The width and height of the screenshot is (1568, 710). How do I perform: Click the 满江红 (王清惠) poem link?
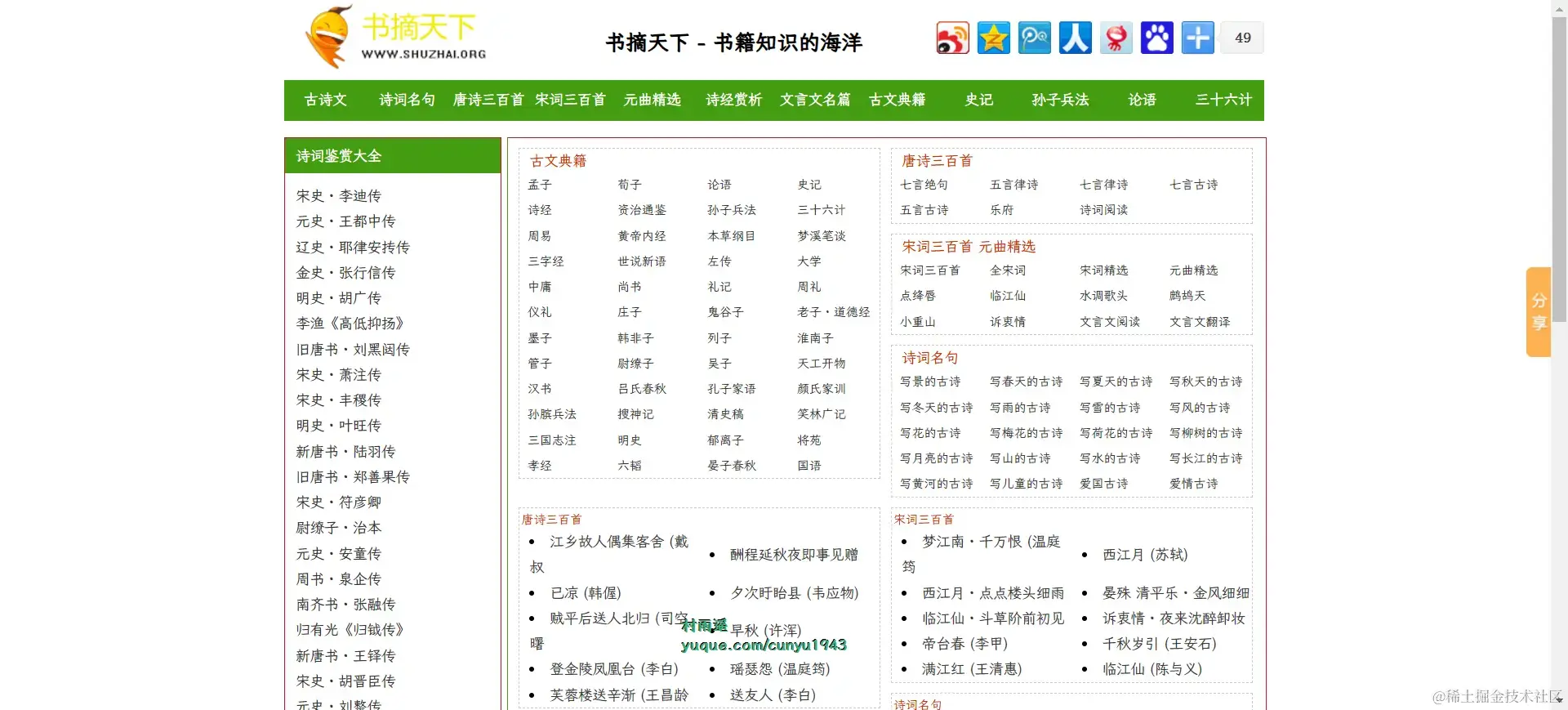[972, 669]
